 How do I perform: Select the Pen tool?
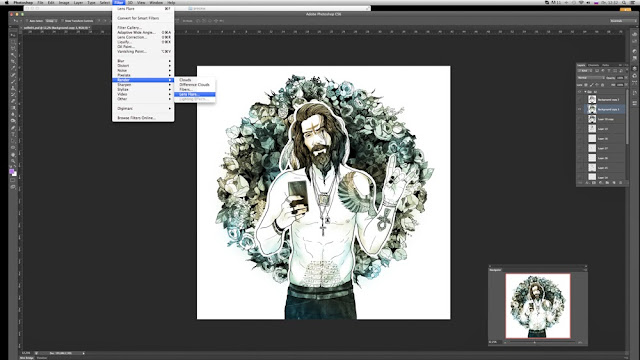click(13, 128)
